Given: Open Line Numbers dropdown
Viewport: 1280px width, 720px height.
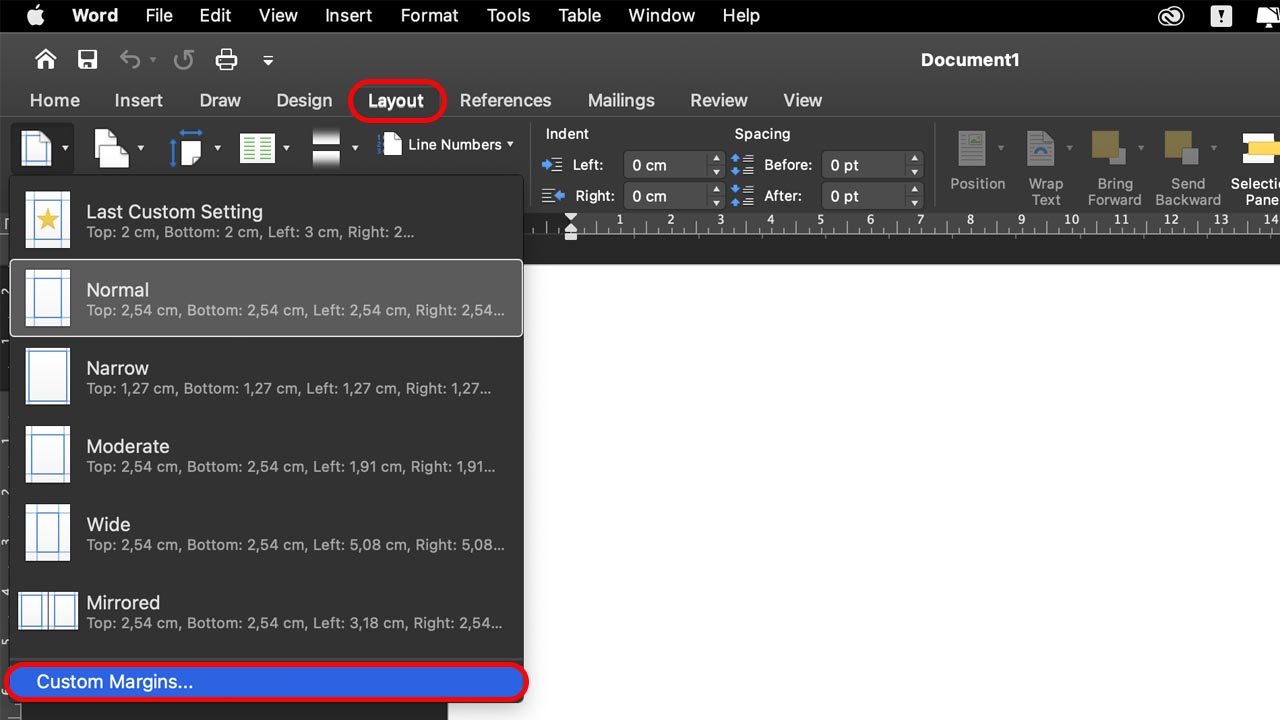Looking at the screenshot, I should click(446, 145).
